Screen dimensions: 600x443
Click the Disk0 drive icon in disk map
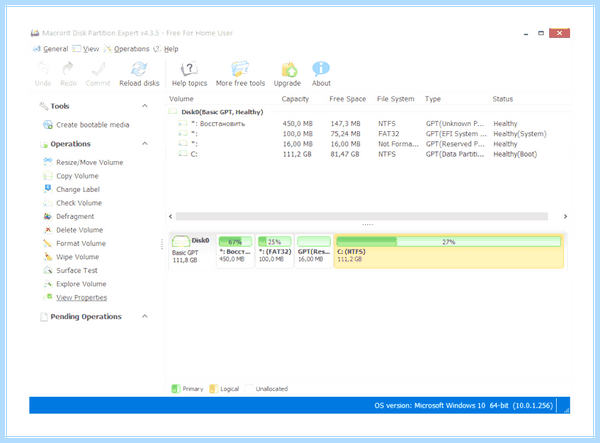181,241
